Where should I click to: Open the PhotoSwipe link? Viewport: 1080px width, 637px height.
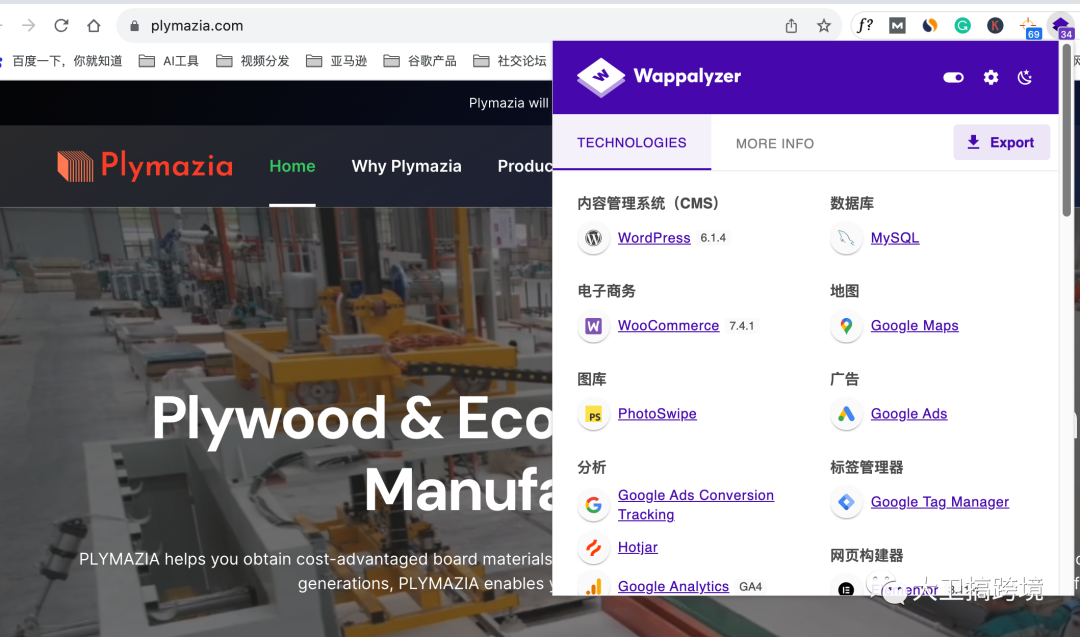point(657,413)
